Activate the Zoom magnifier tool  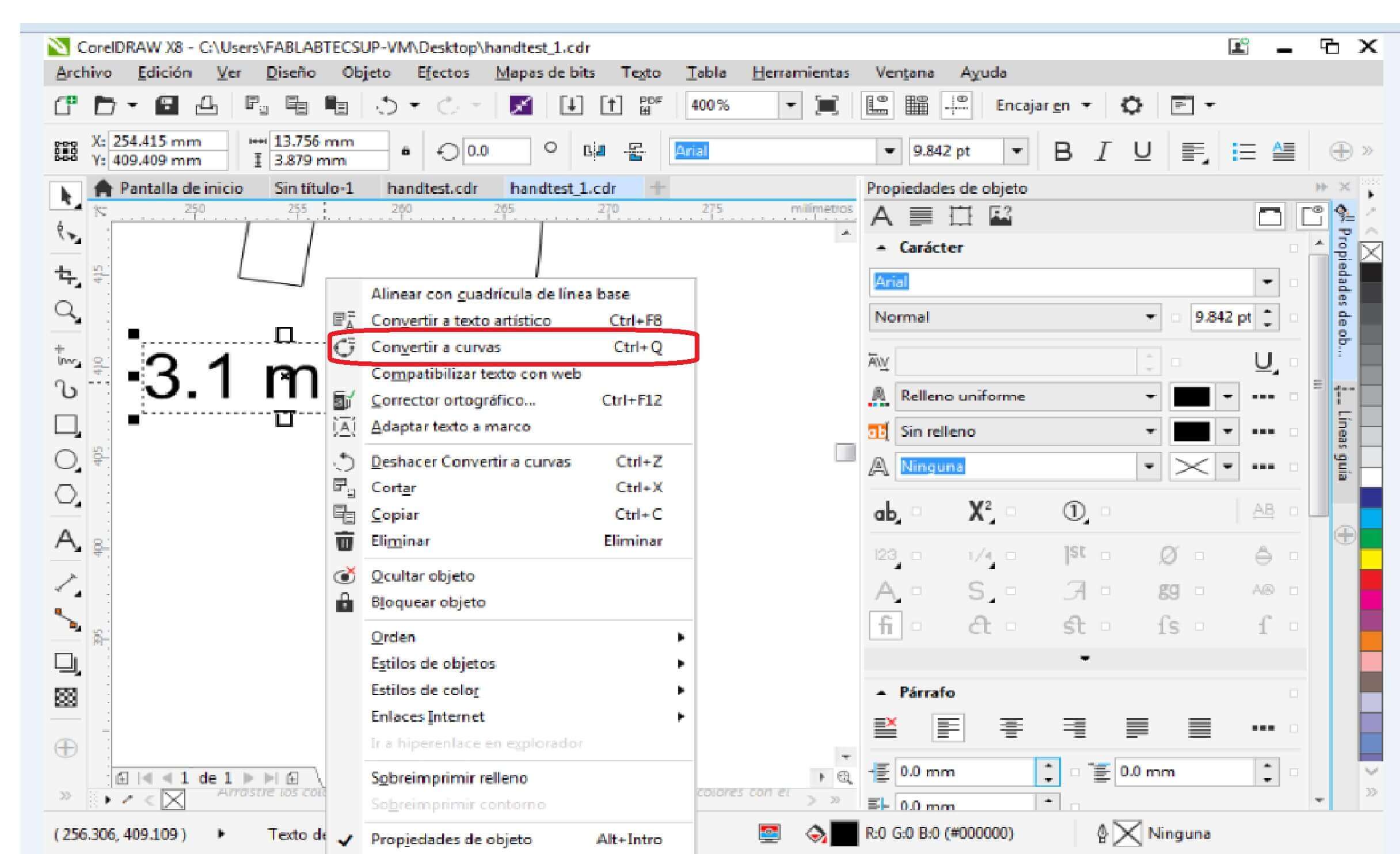pos(67,311)
